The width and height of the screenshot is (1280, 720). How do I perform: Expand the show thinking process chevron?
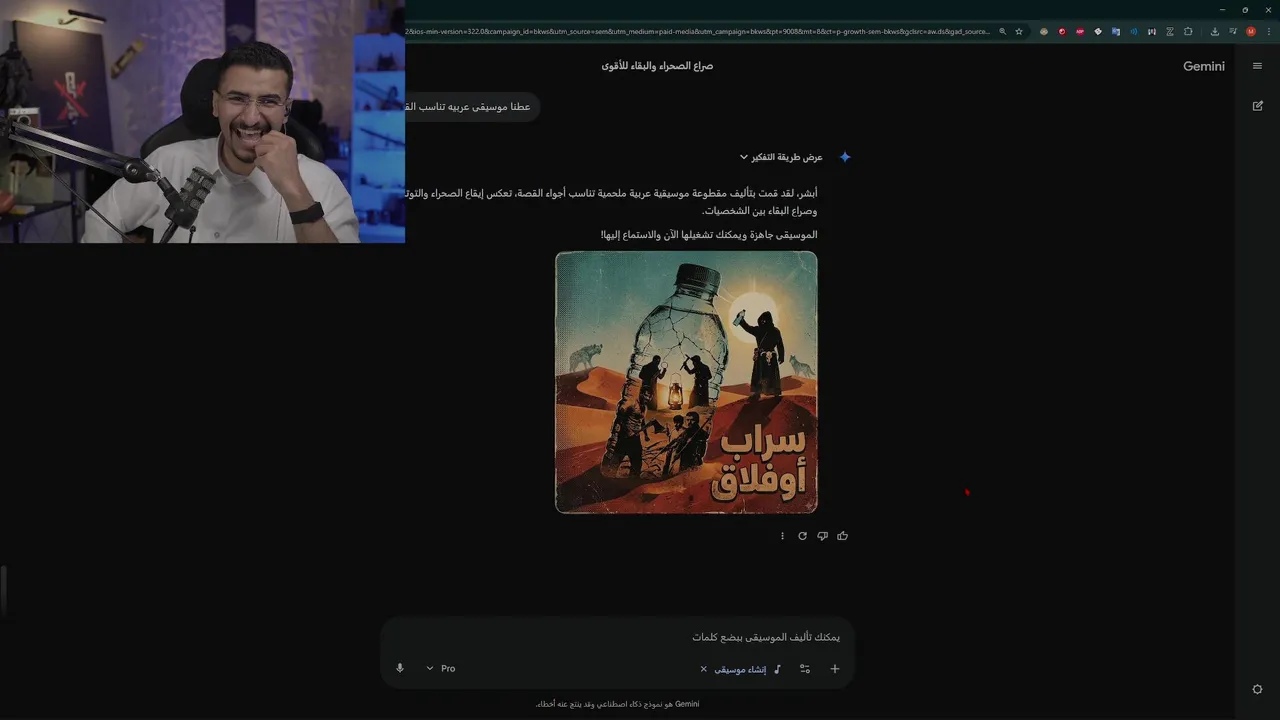pos(744,157)
